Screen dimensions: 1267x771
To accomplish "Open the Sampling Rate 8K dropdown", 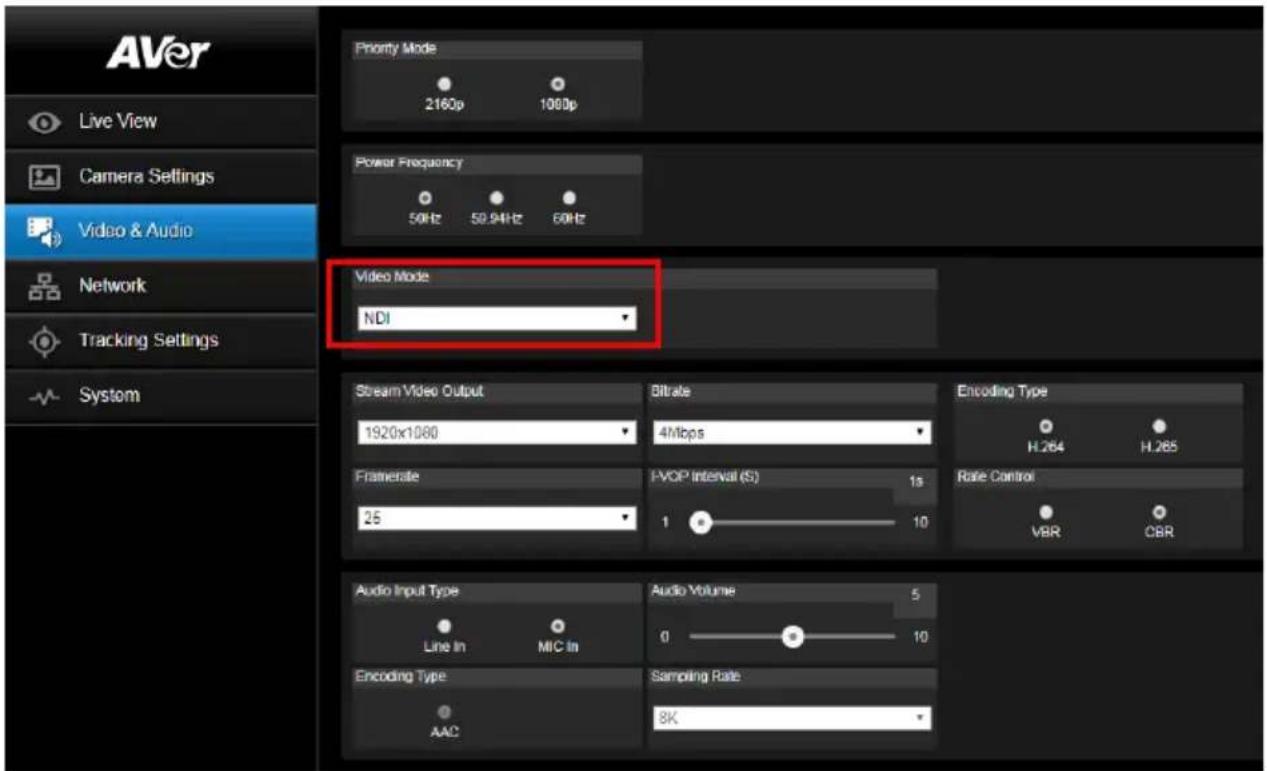I will (790, 720).
